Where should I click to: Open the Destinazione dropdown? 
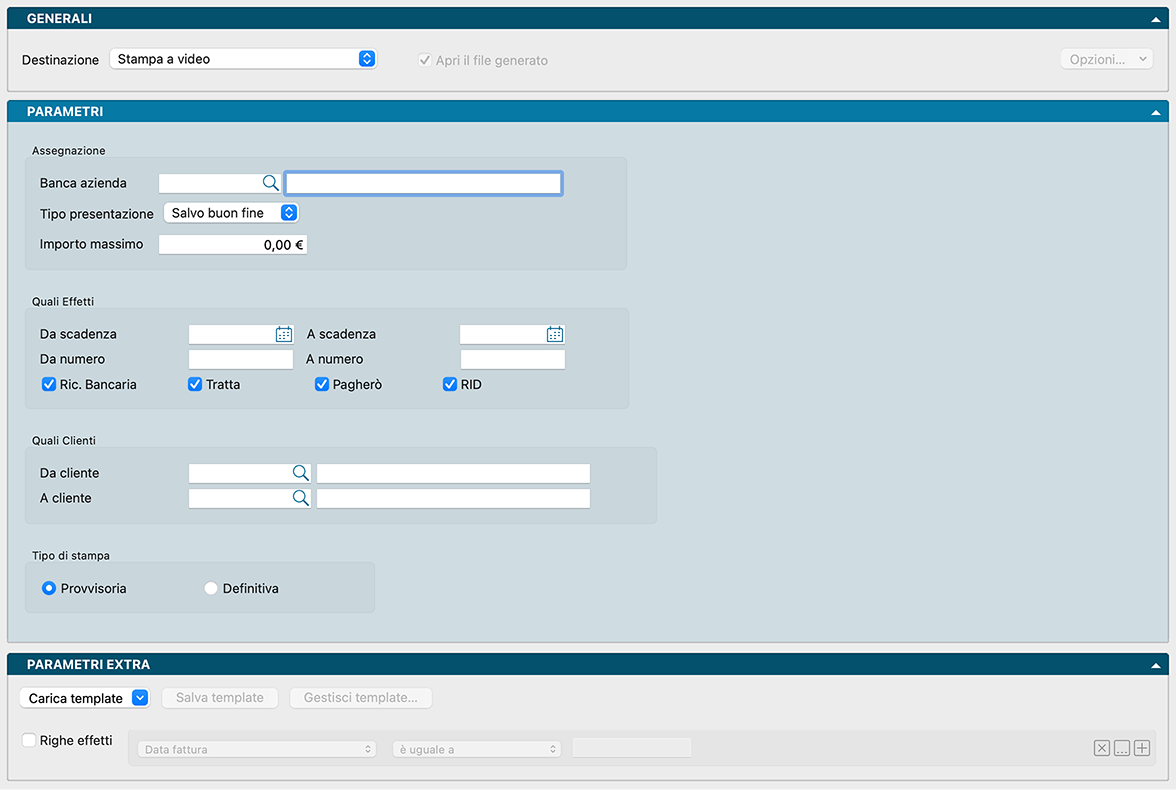click(242, 59)
